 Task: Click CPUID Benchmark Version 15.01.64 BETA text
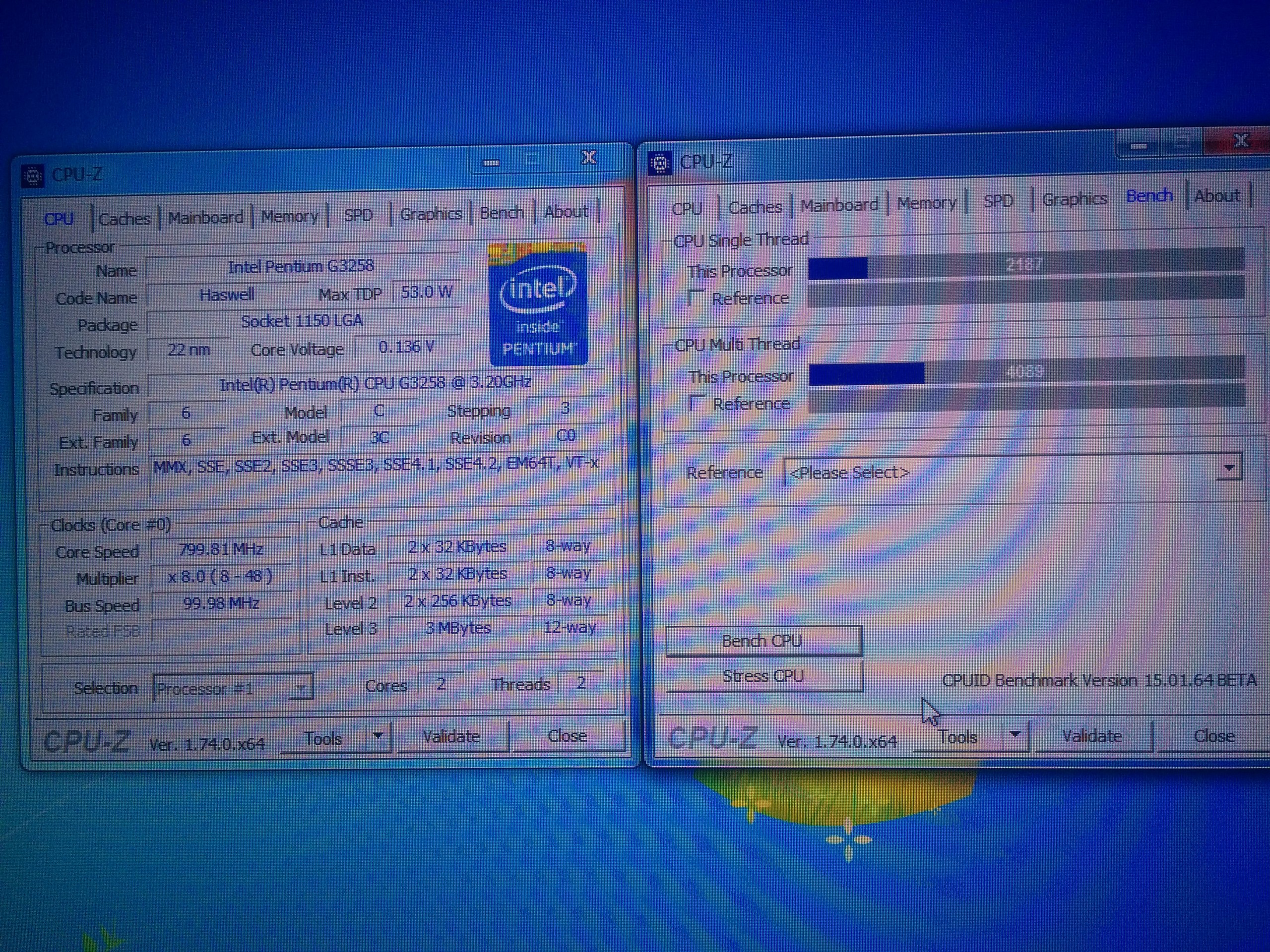pyautogui.click(x=1099, y=681)
